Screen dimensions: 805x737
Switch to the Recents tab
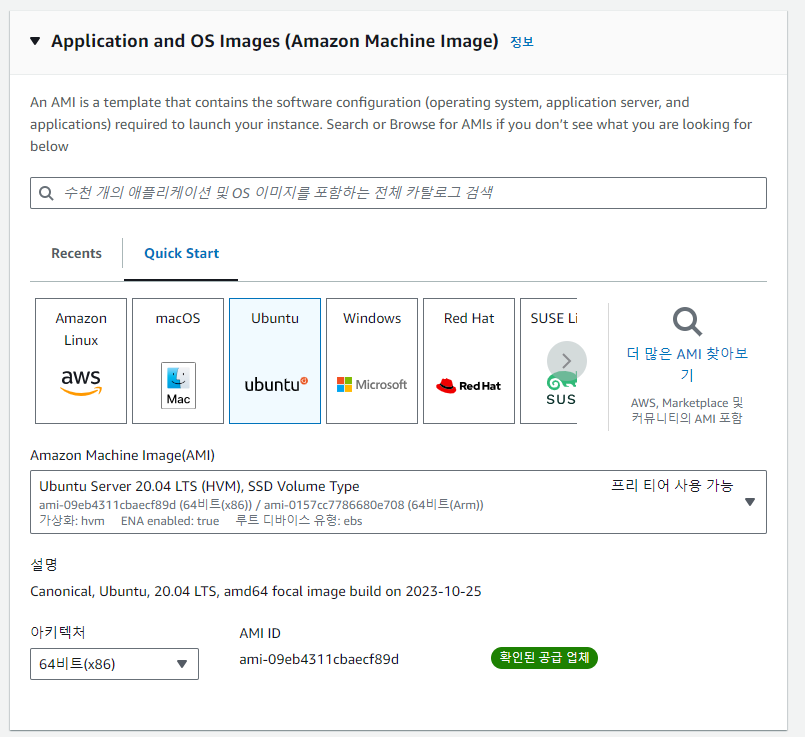tap(76, 253)
